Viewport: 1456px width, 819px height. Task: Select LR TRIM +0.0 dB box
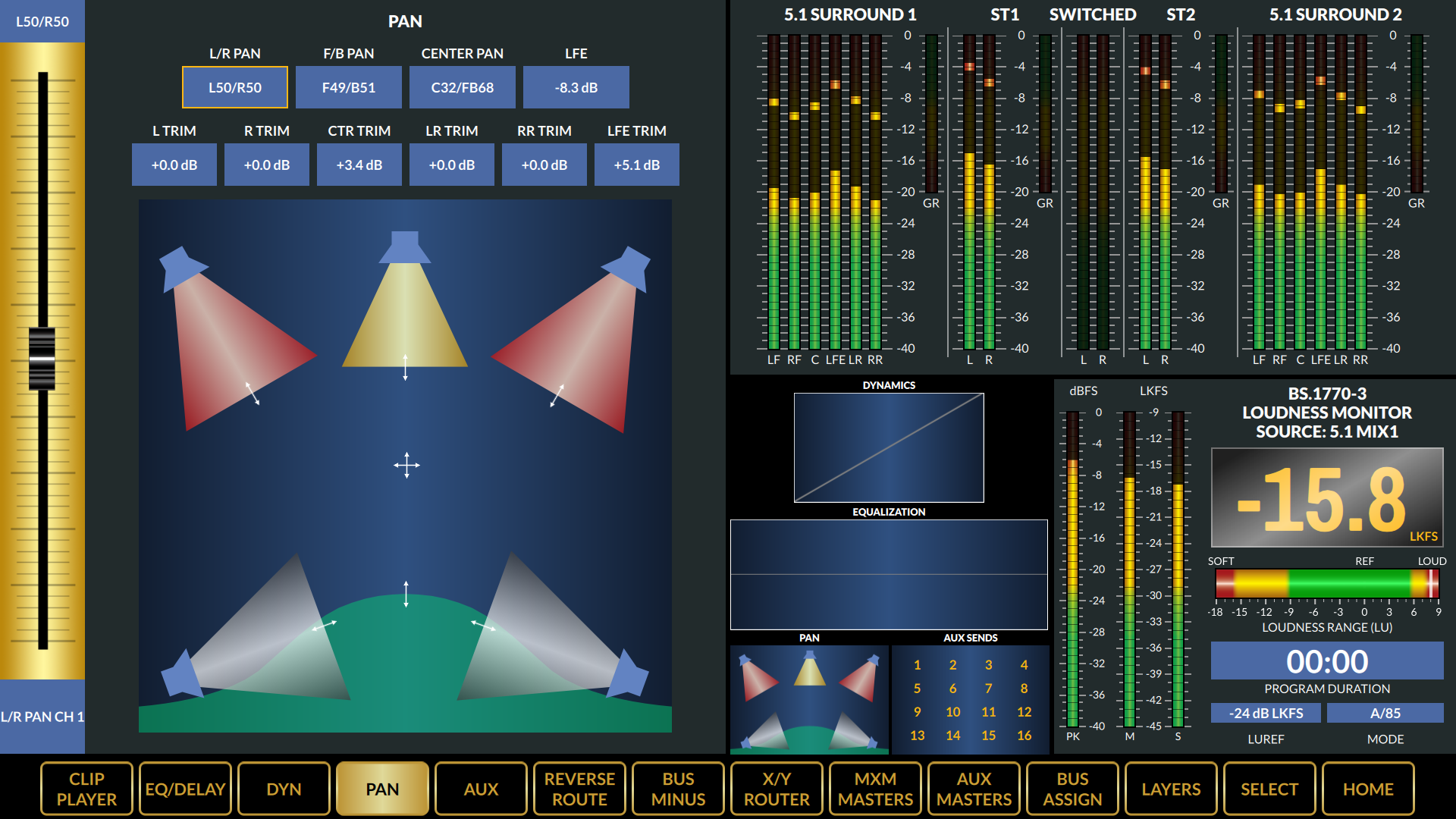[x=452, y=165]
